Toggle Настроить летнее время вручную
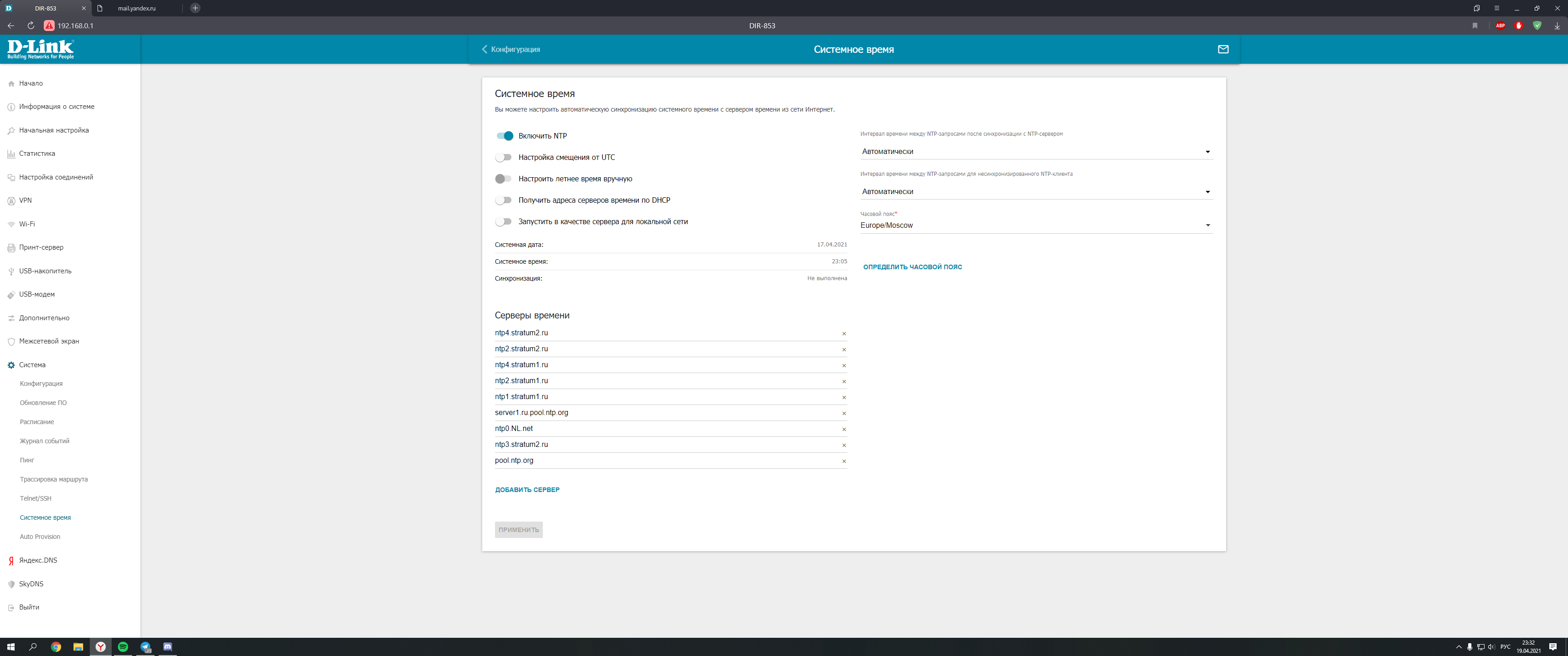Viewport: 1568px width, 656px height. [503, 179]
